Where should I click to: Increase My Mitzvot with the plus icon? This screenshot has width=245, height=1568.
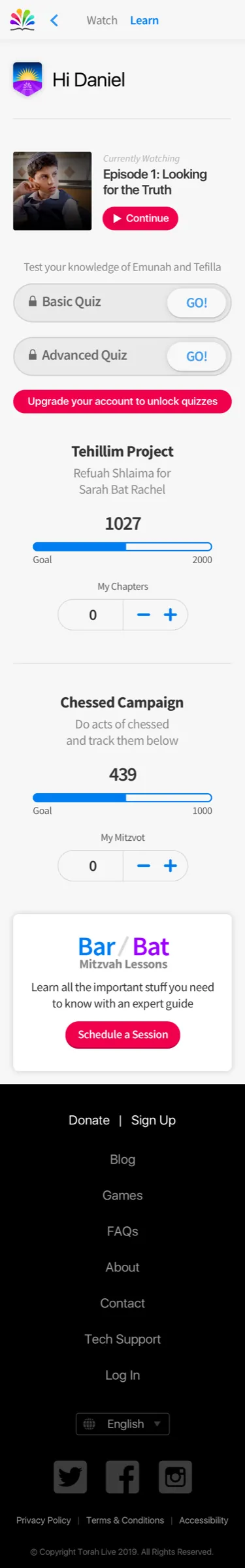tap(171, 866)
